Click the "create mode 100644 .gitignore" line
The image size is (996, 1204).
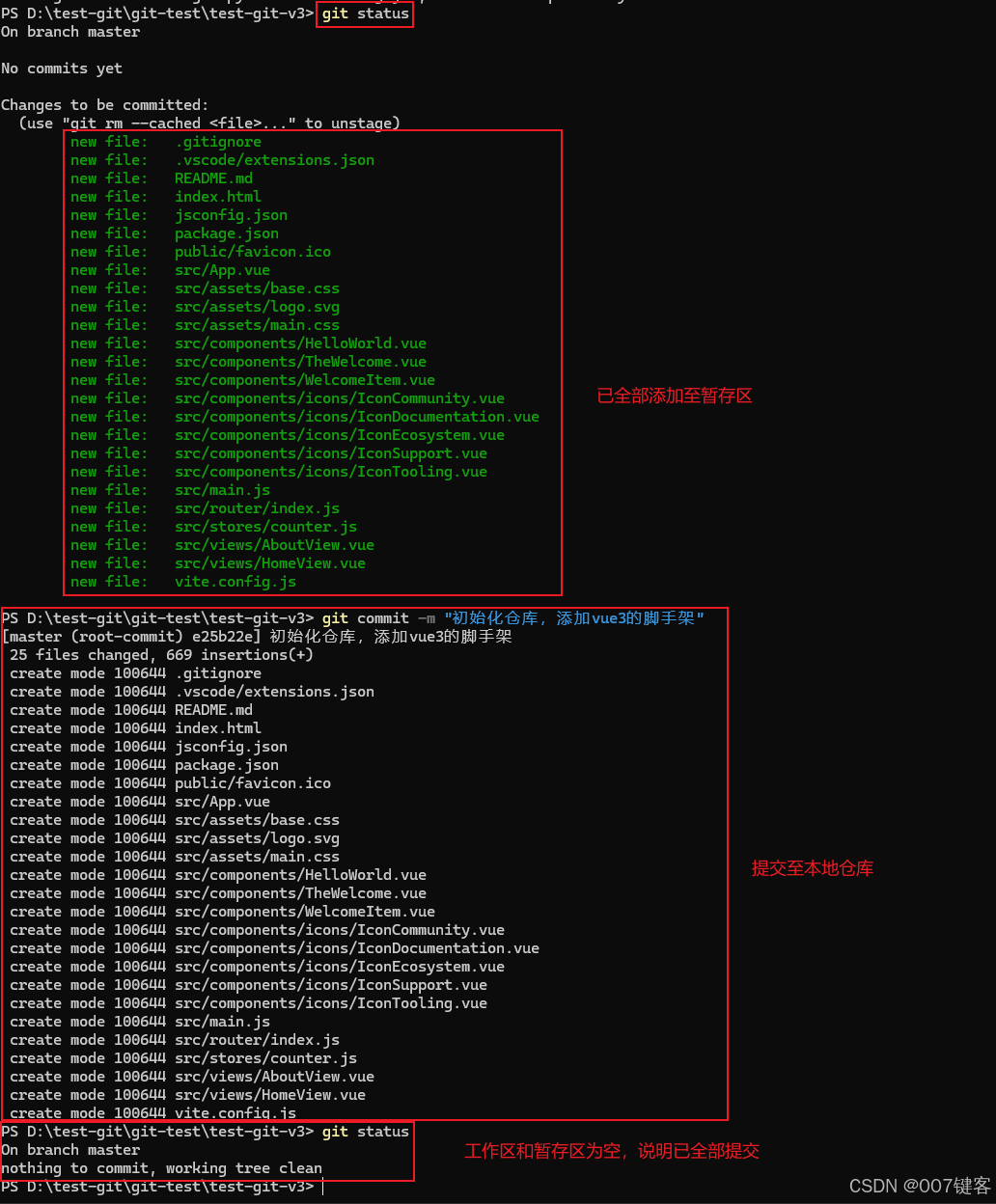click(135, 673)
